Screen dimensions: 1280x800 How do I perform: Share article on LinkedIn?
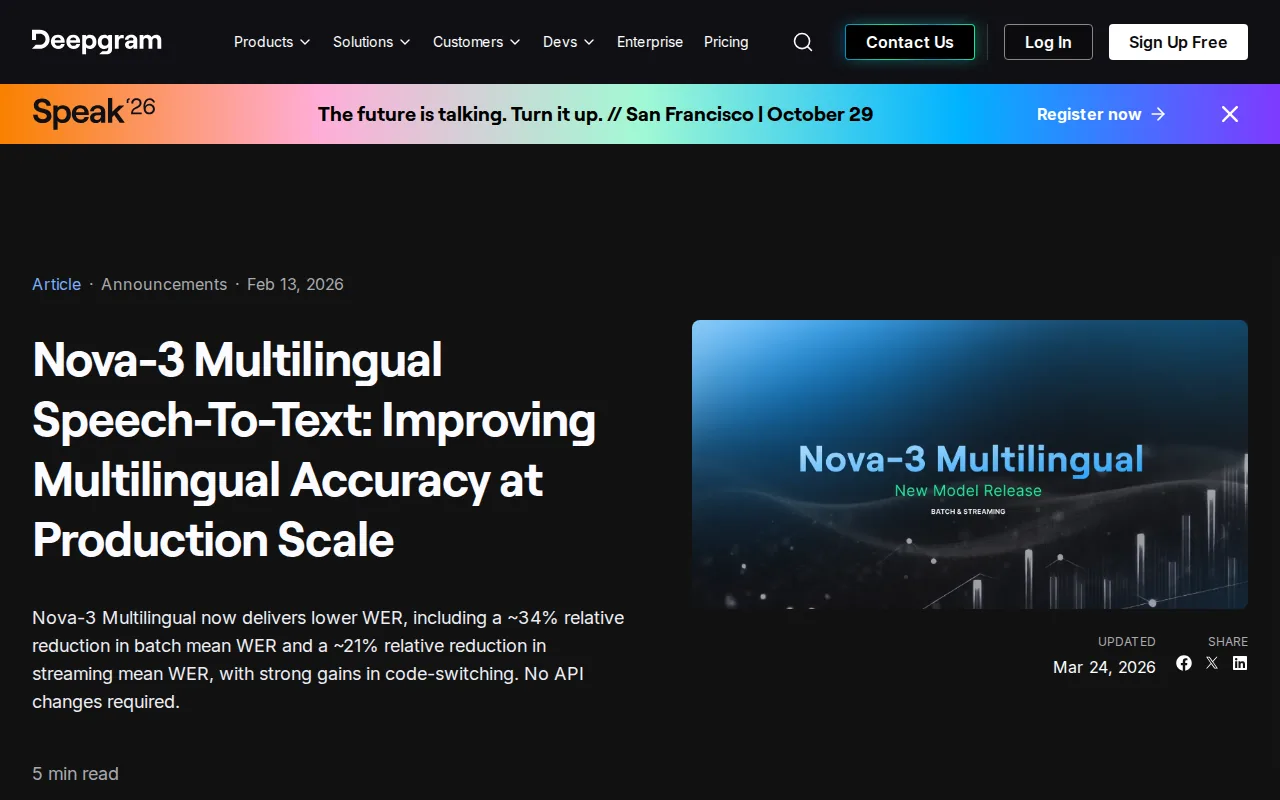1240,663
